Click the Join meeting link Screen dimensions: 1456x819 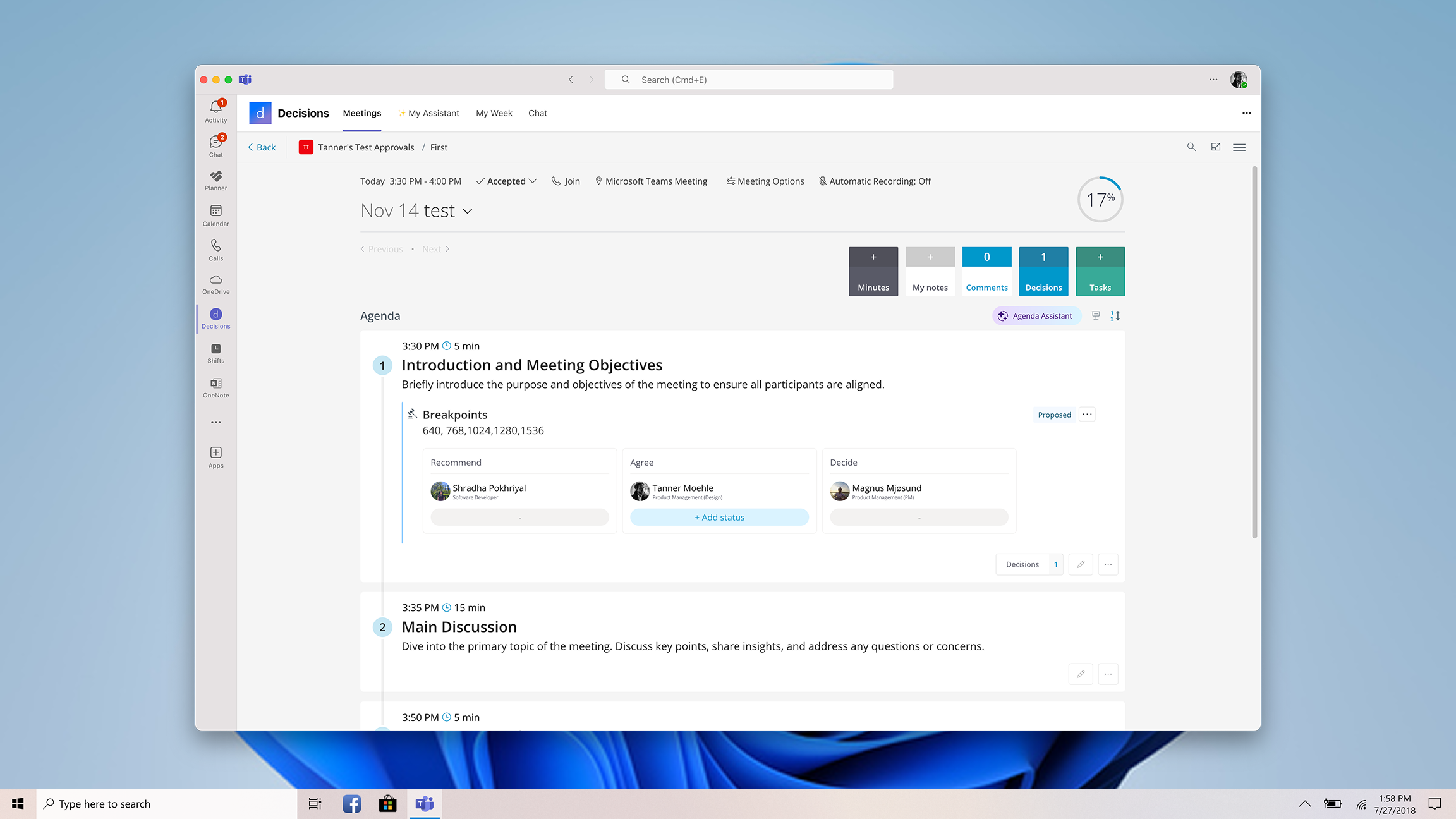[566, 181]
